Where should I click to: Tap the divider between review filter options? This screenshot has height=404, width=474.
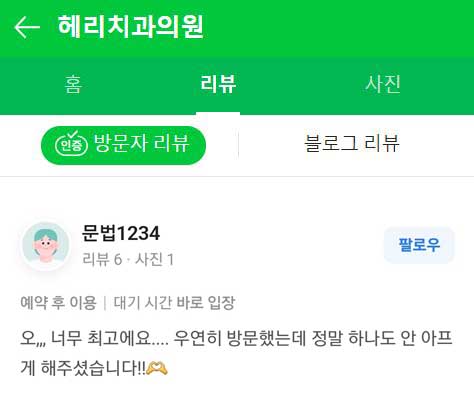(x=238, y=145)
